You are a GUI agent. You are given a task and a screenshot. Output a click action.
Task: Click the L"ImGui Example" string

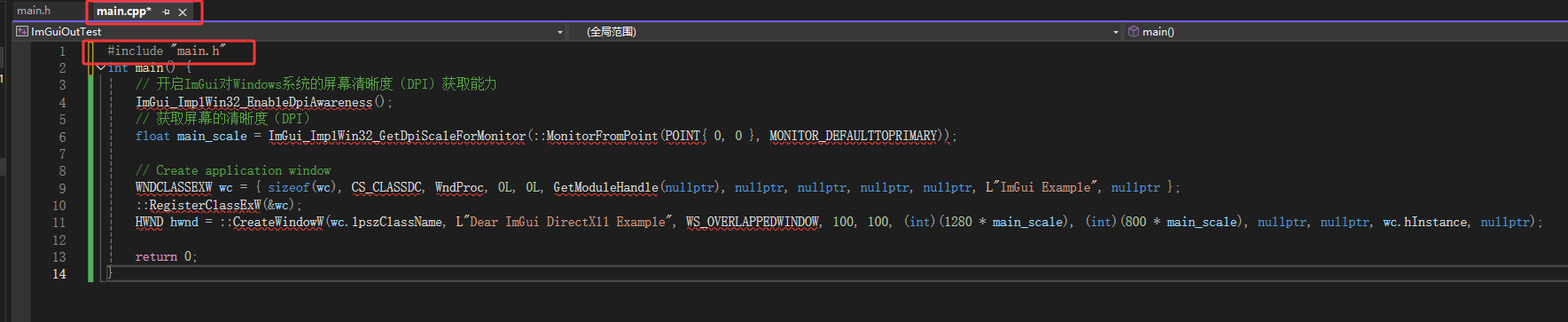(x=1042, y=188)
